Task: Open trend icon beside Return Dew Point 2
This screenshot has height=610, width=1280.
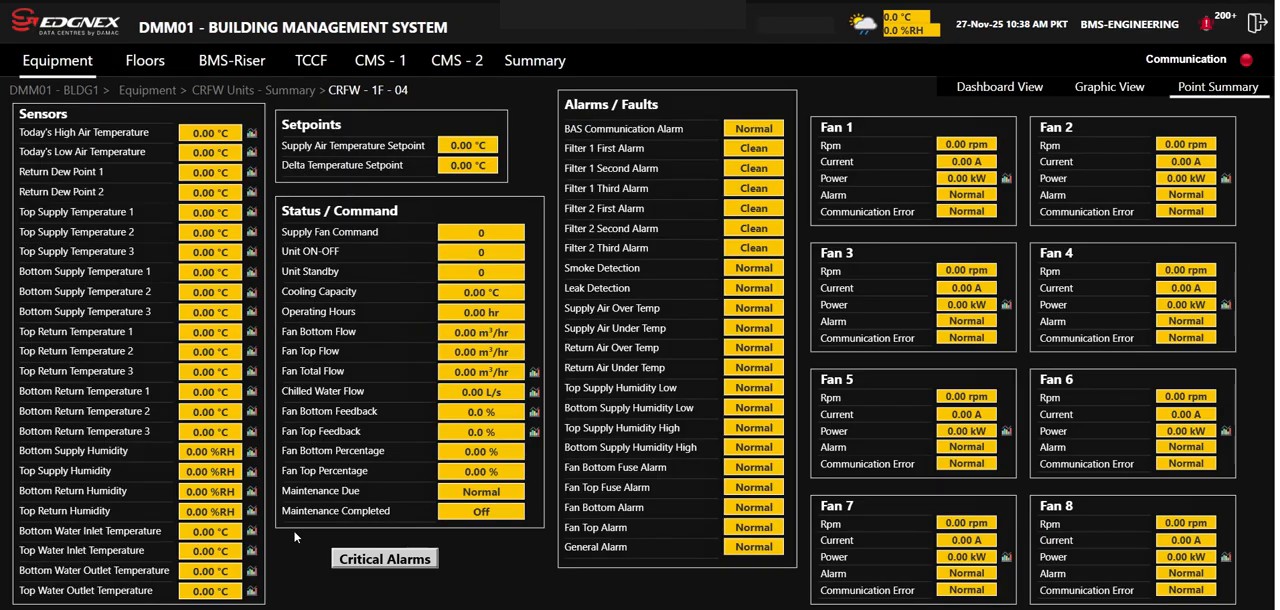Action: [252, 193]
